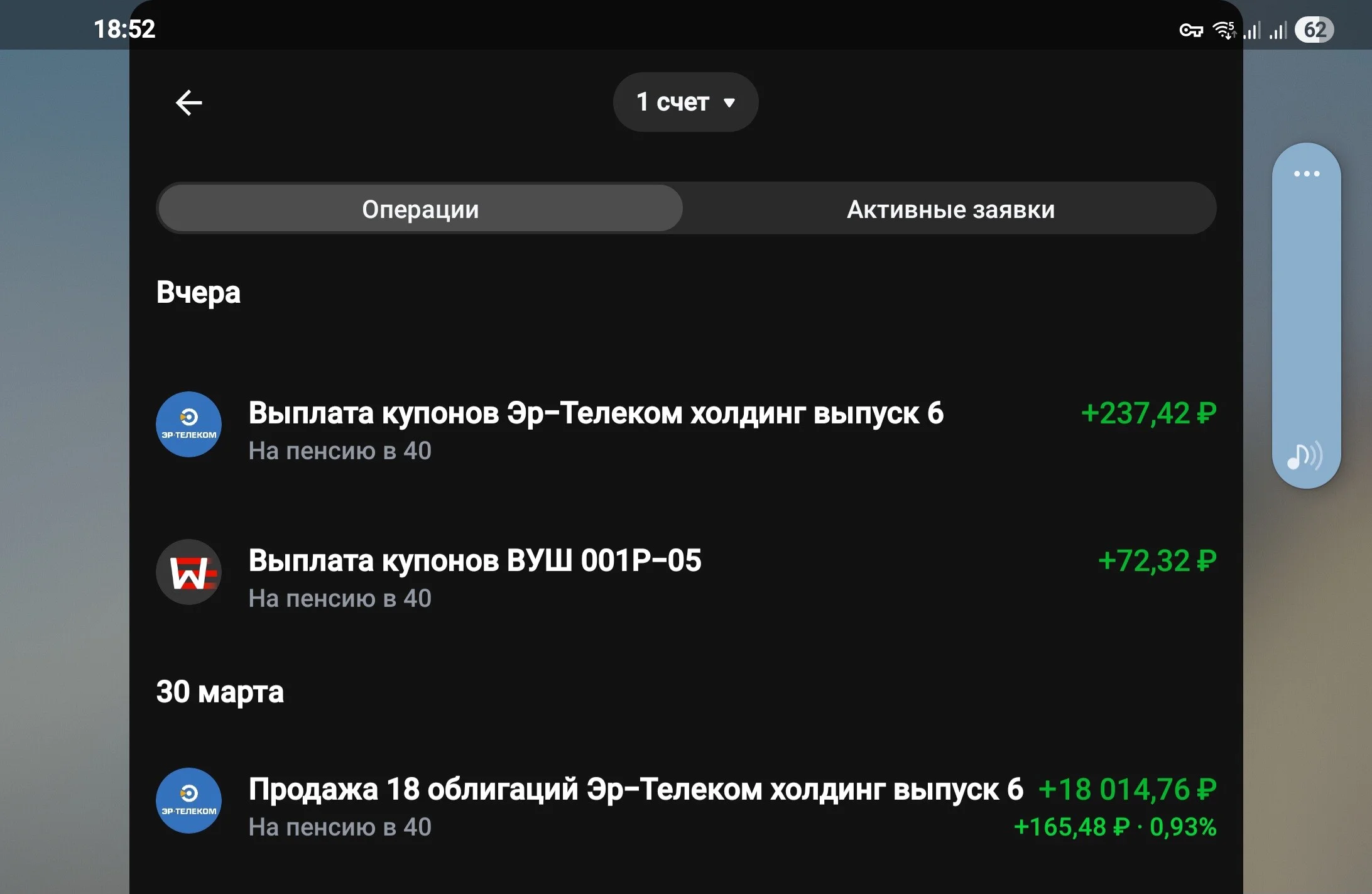Go back using the arrow icon
The image size is (1372, 894).
click(x=188, y=102)
